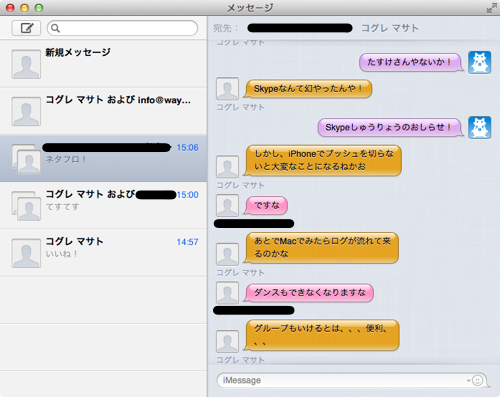Click avatar of 新規メッセージ entry
This screenshot has width=500, height=397.
26,64
